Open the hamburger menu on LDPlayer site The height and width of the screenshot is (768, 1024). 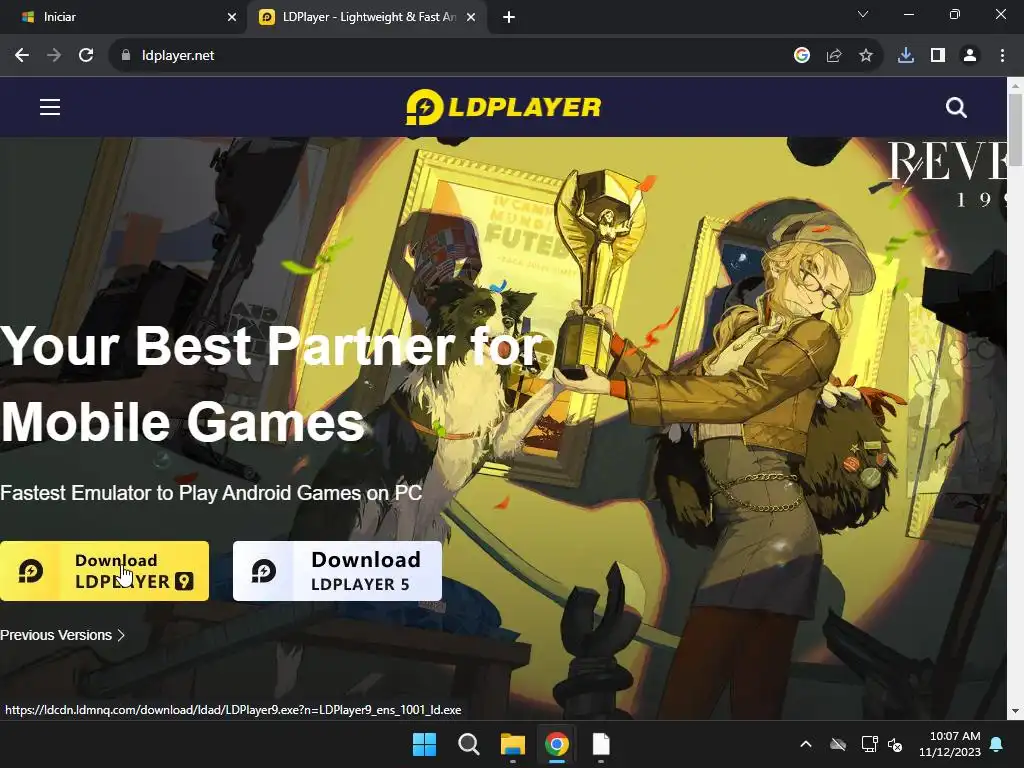tap(50, 107)
